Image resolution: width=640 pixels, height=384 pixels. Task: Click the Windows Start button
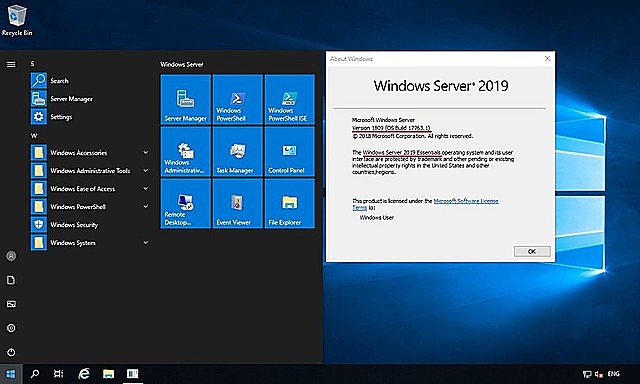point(11,374)
